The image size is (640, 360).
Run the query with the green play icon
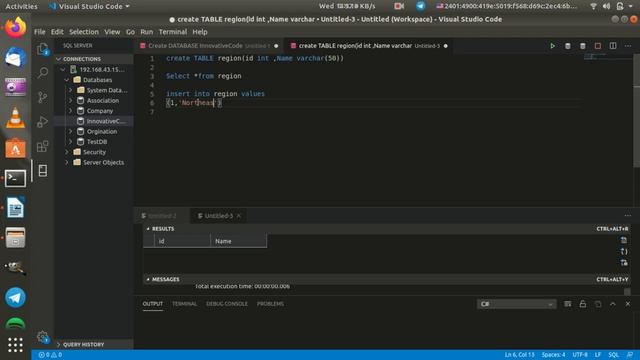552,46
